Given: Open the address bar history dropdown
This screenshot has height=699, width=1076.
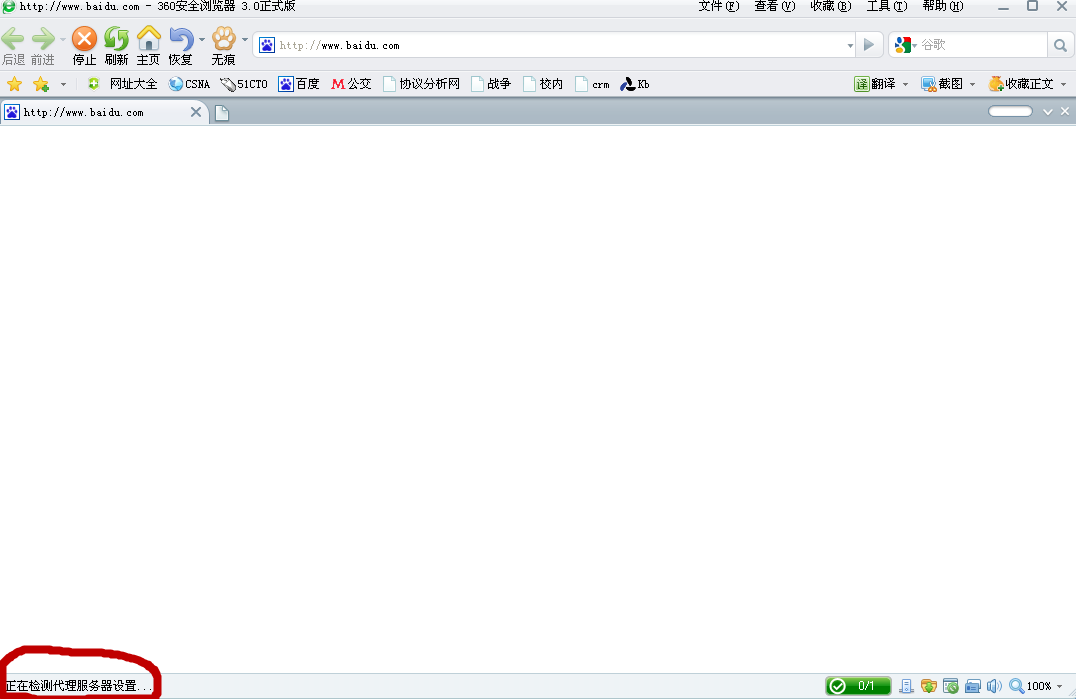Looking at the screenshot, I should click(x=850, y=46).
